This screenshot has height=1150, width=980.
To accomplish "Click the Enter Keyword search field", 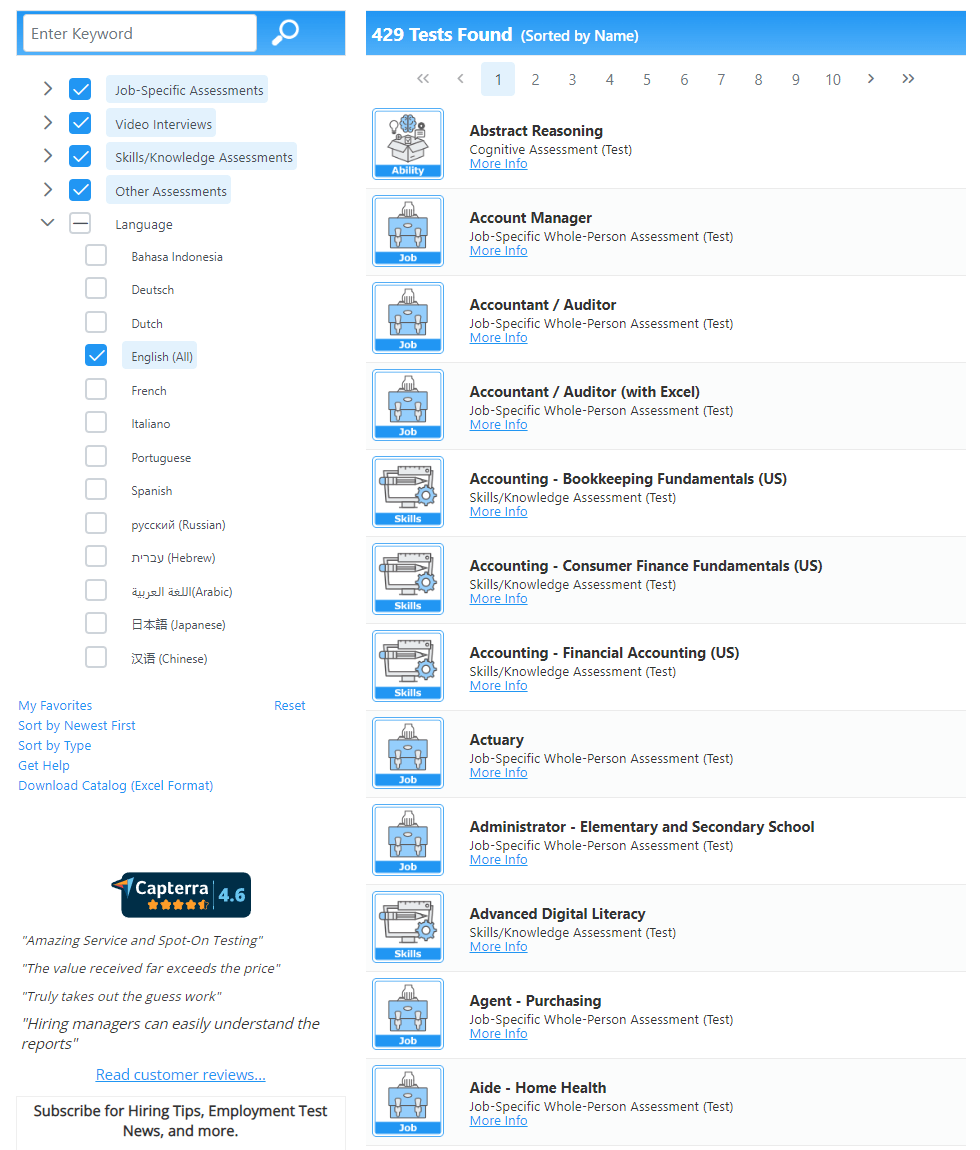I will (139, 33).
